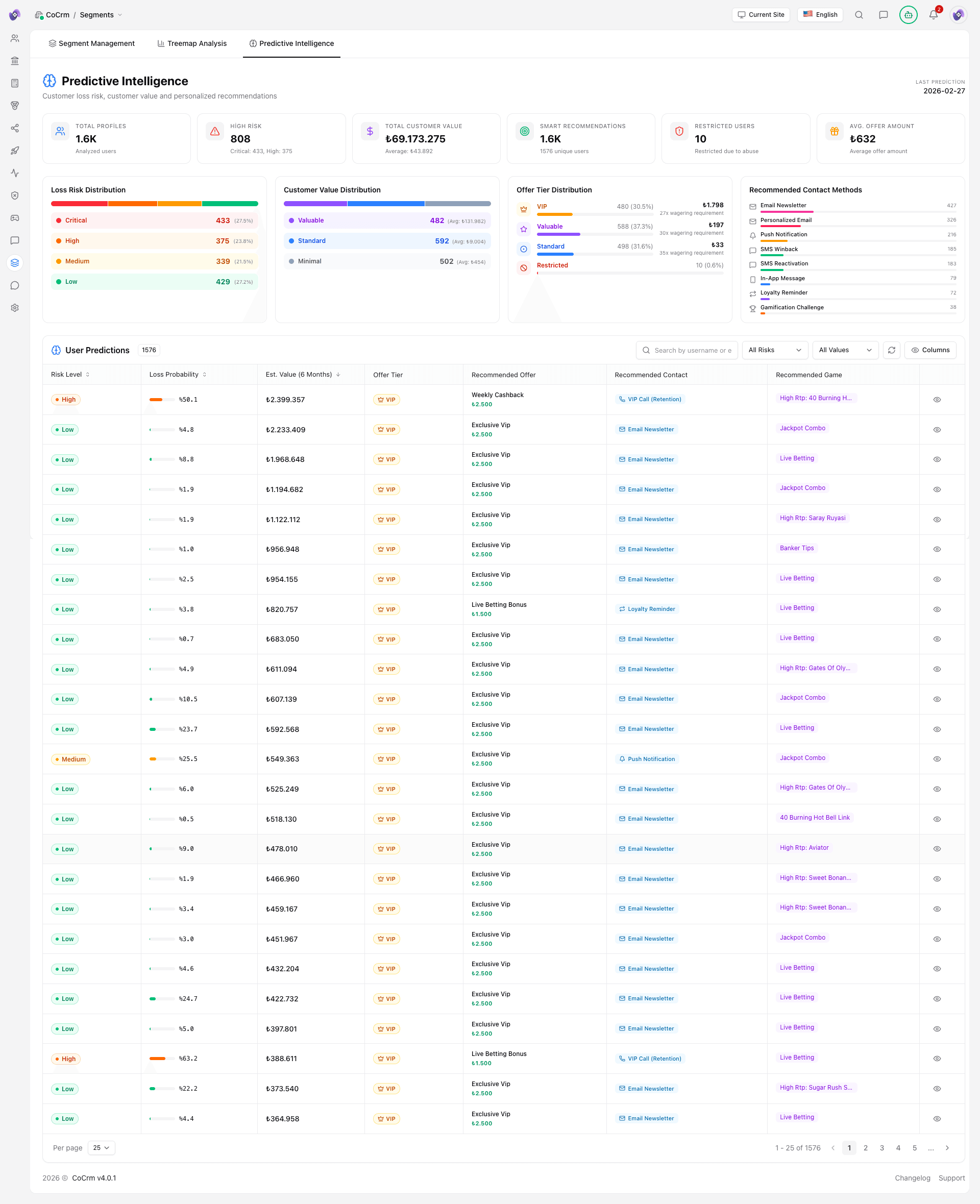Go to page 3 of predictions
The height and width of the screenshot is (1204, 980).
882,1147
